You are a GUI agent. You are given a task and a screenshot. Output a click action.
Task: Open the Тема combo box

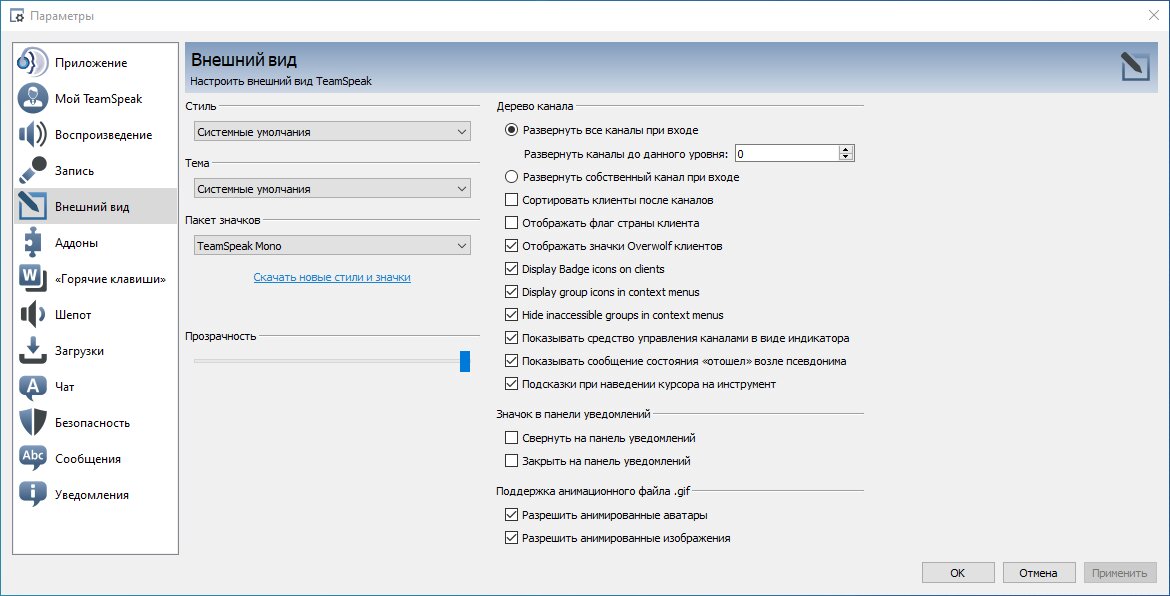point(331,189)
